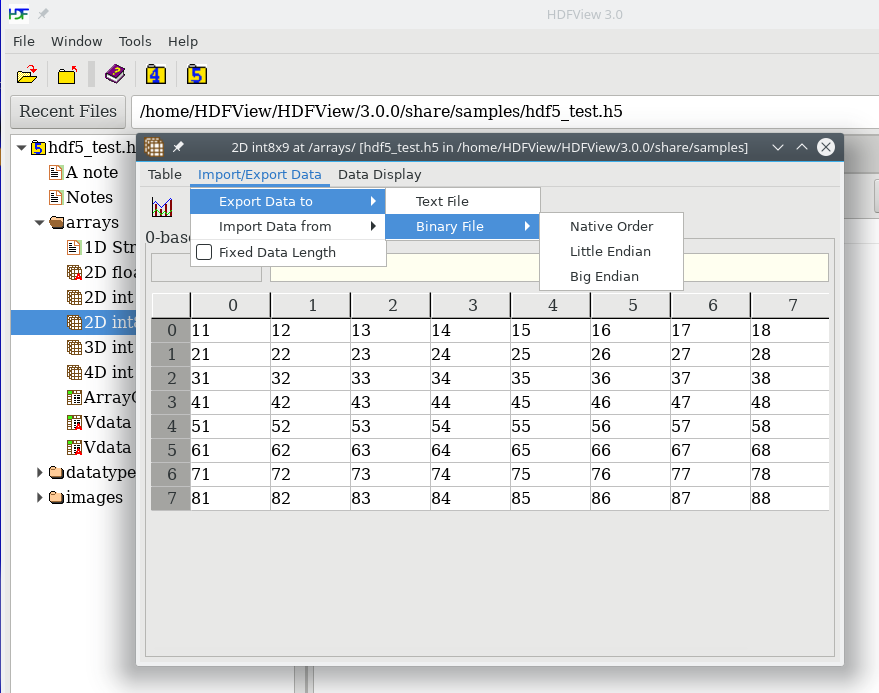Select table cell with value 11
The width and height of the screenshot is (879, 693).
tap(230, 330)
